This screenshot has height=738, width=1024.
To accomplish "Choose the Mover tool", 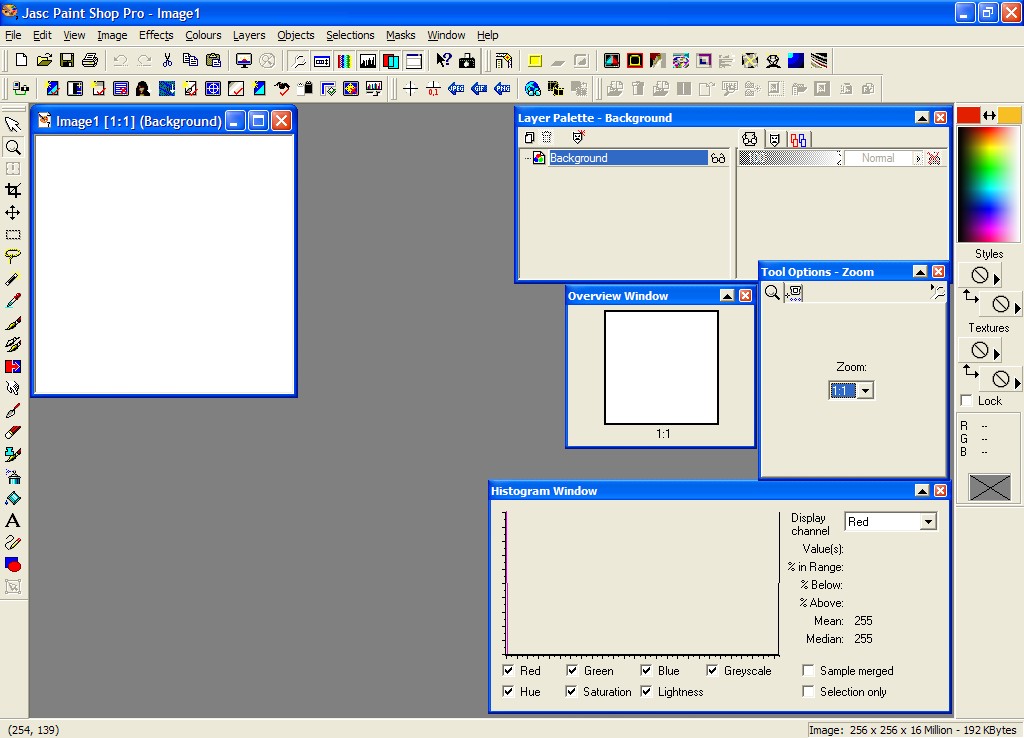I will [12, 212].
